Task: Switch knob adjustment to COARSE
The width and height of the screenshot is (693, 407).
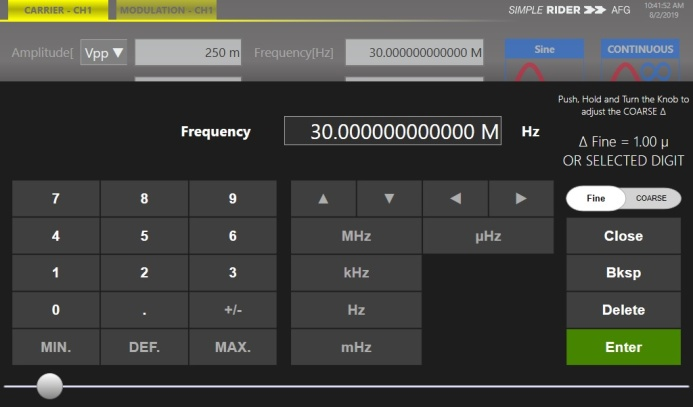Action: coord(651,198)
